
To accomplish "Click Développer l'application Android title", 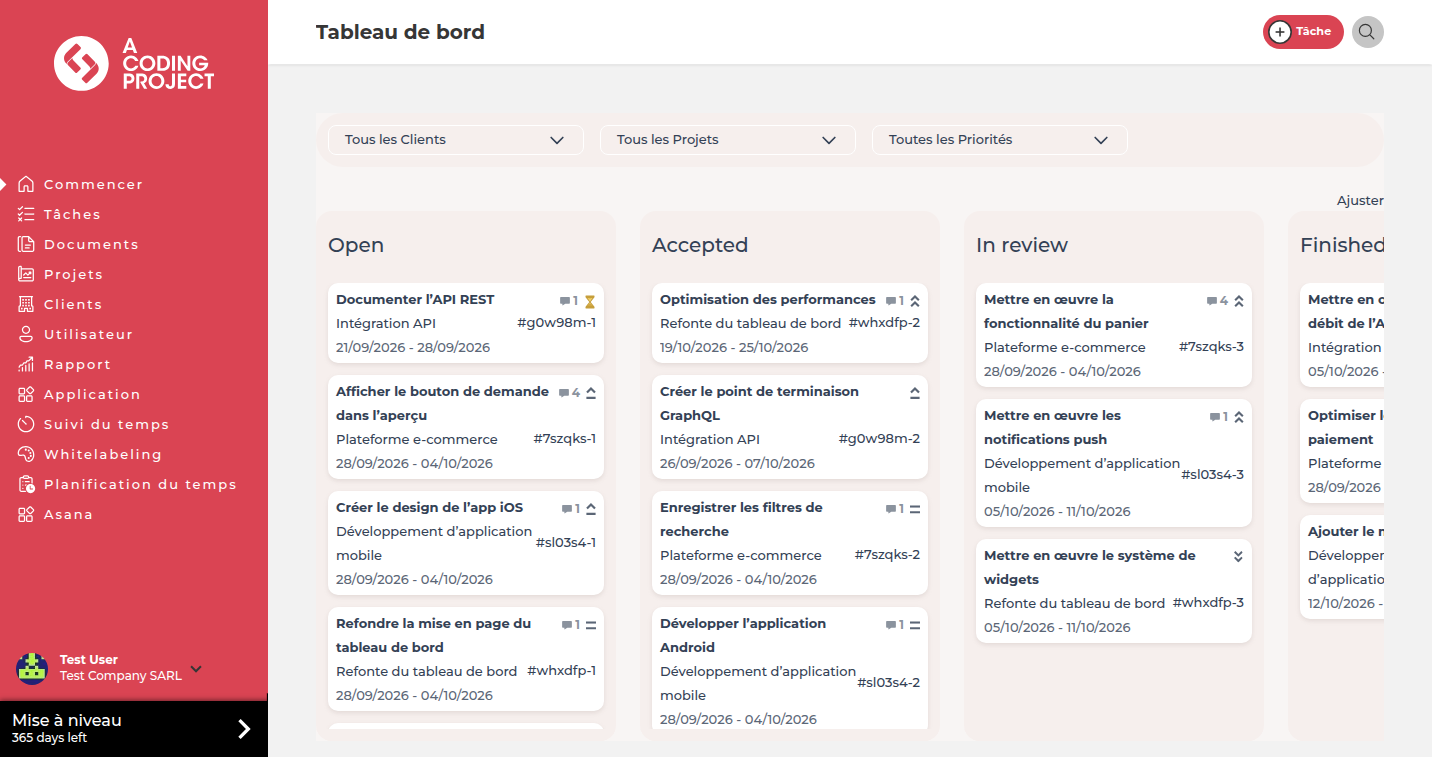I will (x=743, y=635).
